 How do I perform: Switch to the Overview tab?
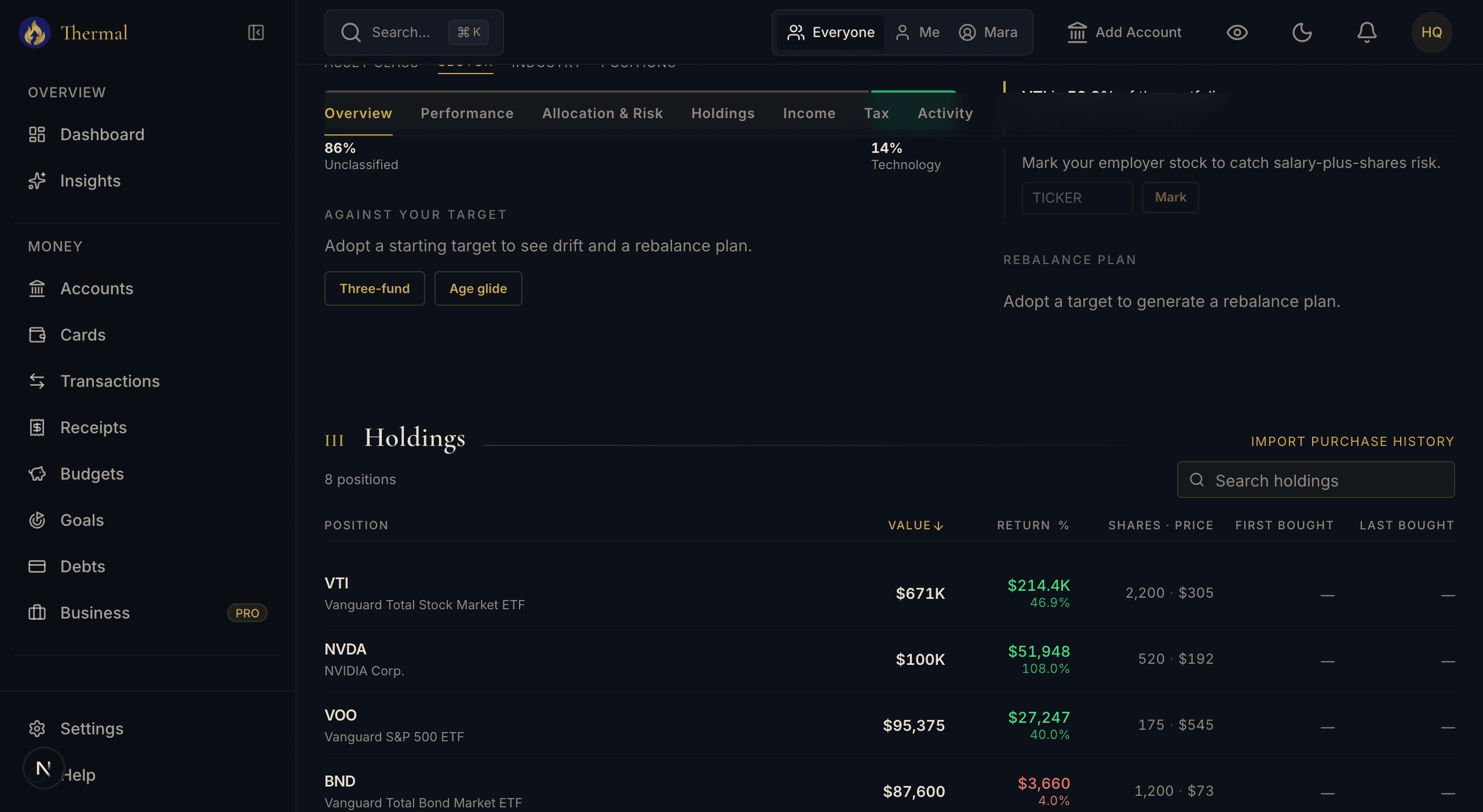tap(358, 114)
